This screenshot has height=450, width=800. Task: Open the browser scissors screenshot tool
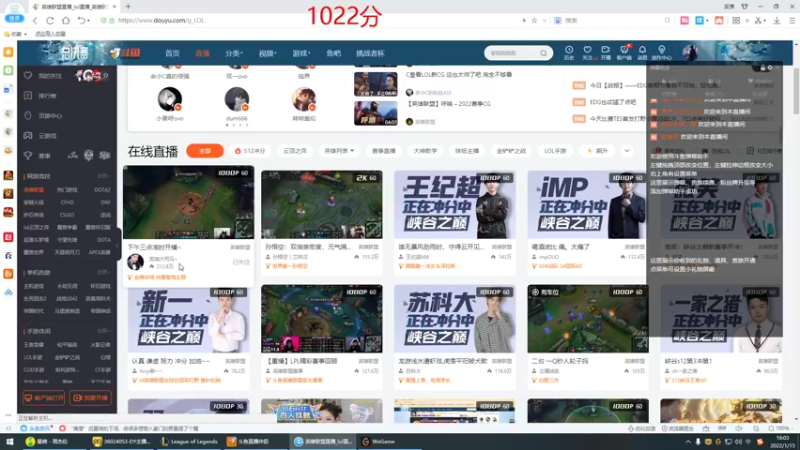click(758, 20)
